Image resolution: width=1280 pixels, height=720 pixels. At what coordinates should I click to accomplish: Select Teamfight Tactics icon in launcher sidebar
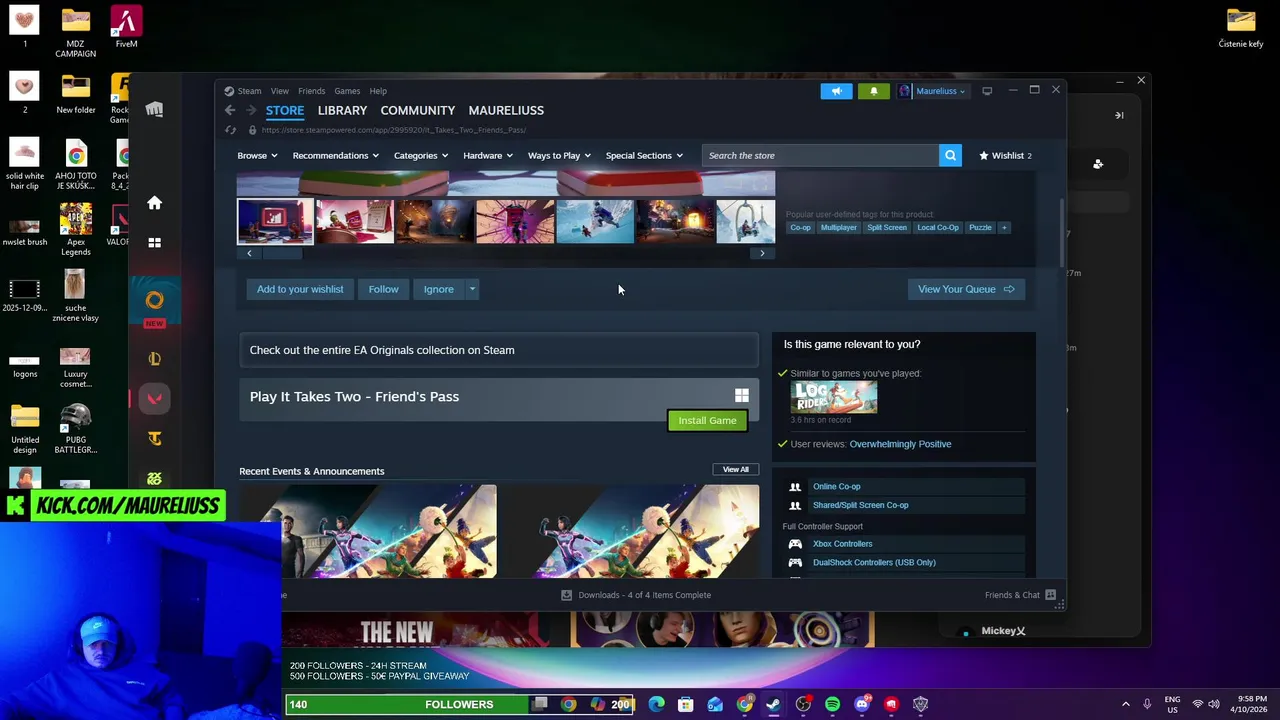155,438
